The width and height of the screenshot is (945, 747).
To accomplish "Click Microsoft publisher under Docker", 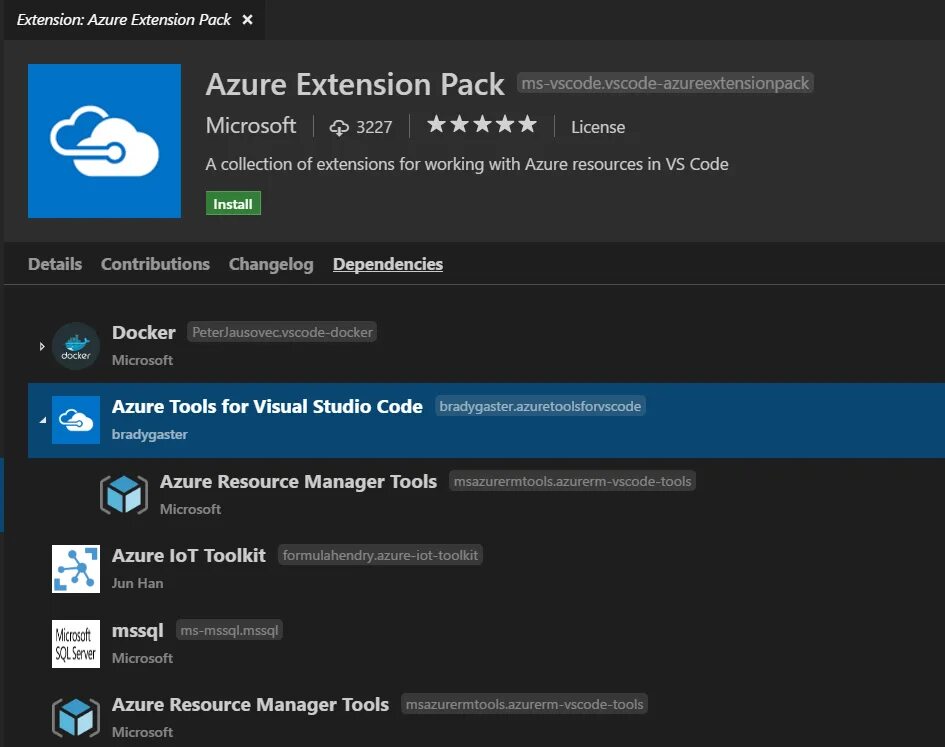I will point(142,360).
